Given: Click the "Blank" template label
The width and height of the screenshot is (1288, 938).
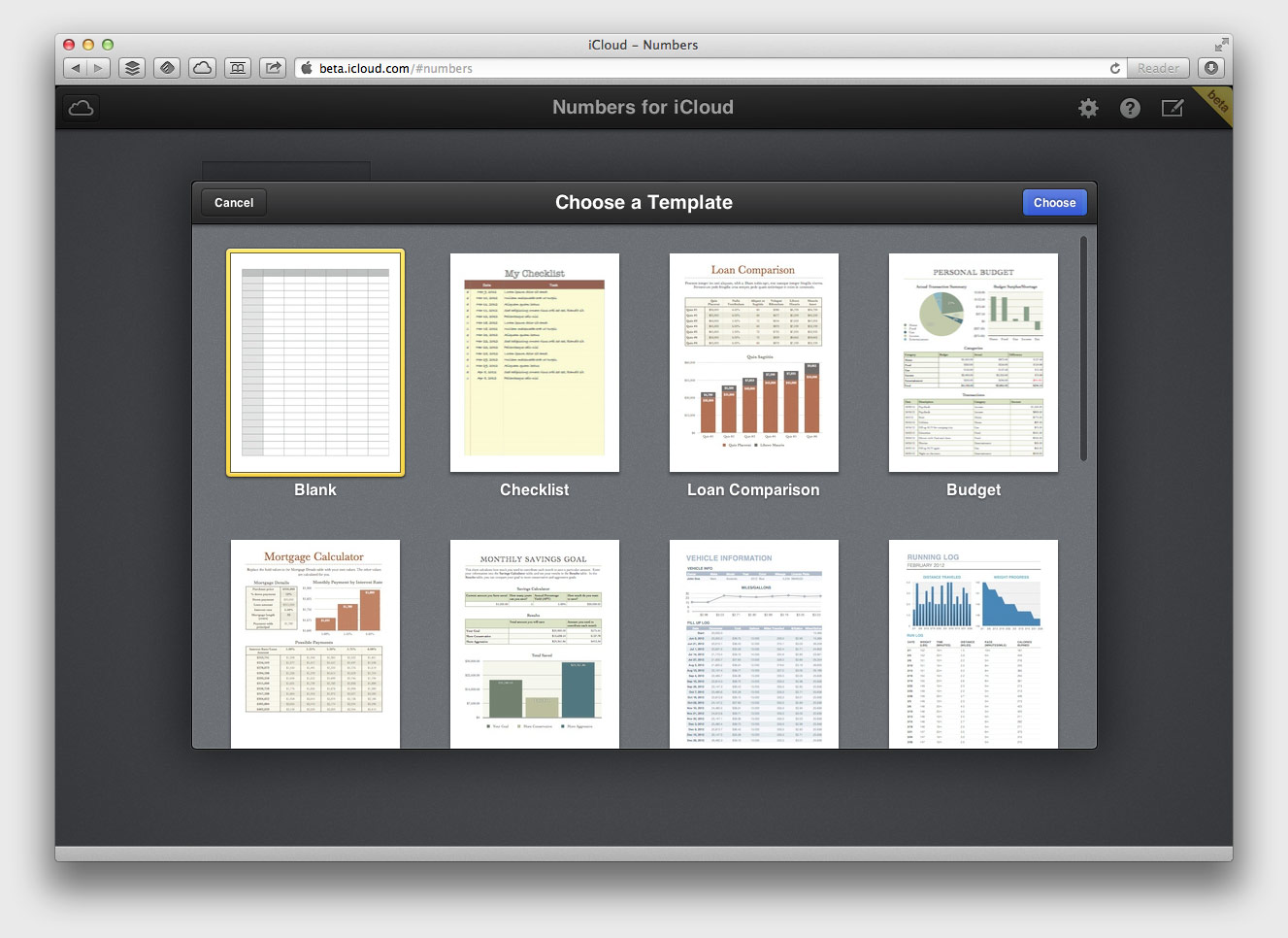Looking at the screenshot, I should pos(315,490).
